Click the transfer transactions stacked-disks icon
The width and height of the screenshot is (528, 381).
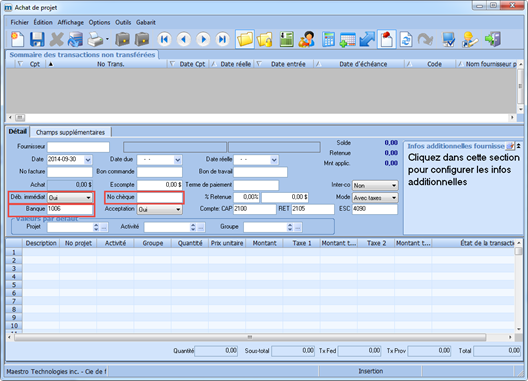[x=75, y=39]
